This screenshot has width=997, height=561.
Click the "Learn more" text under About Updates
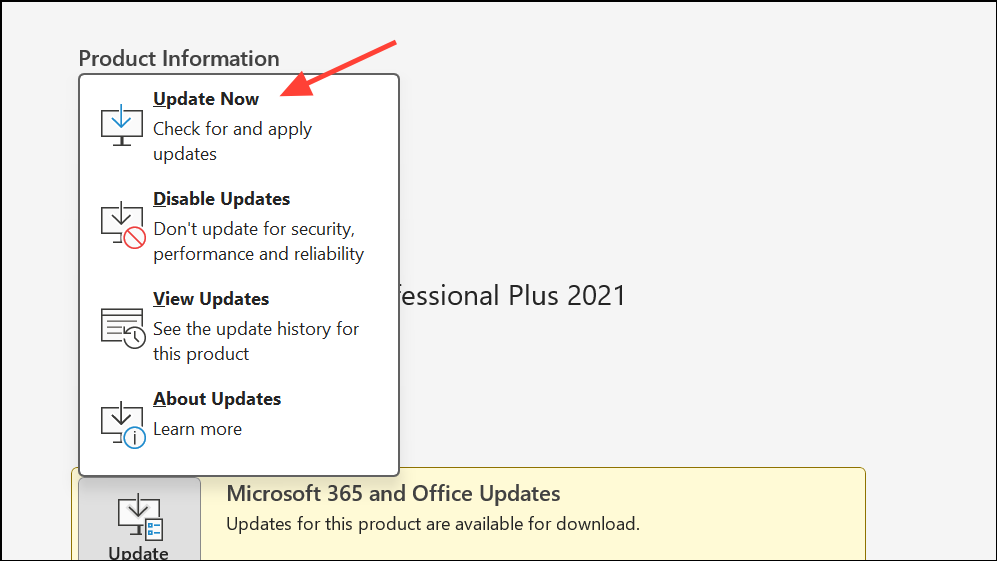197,429
